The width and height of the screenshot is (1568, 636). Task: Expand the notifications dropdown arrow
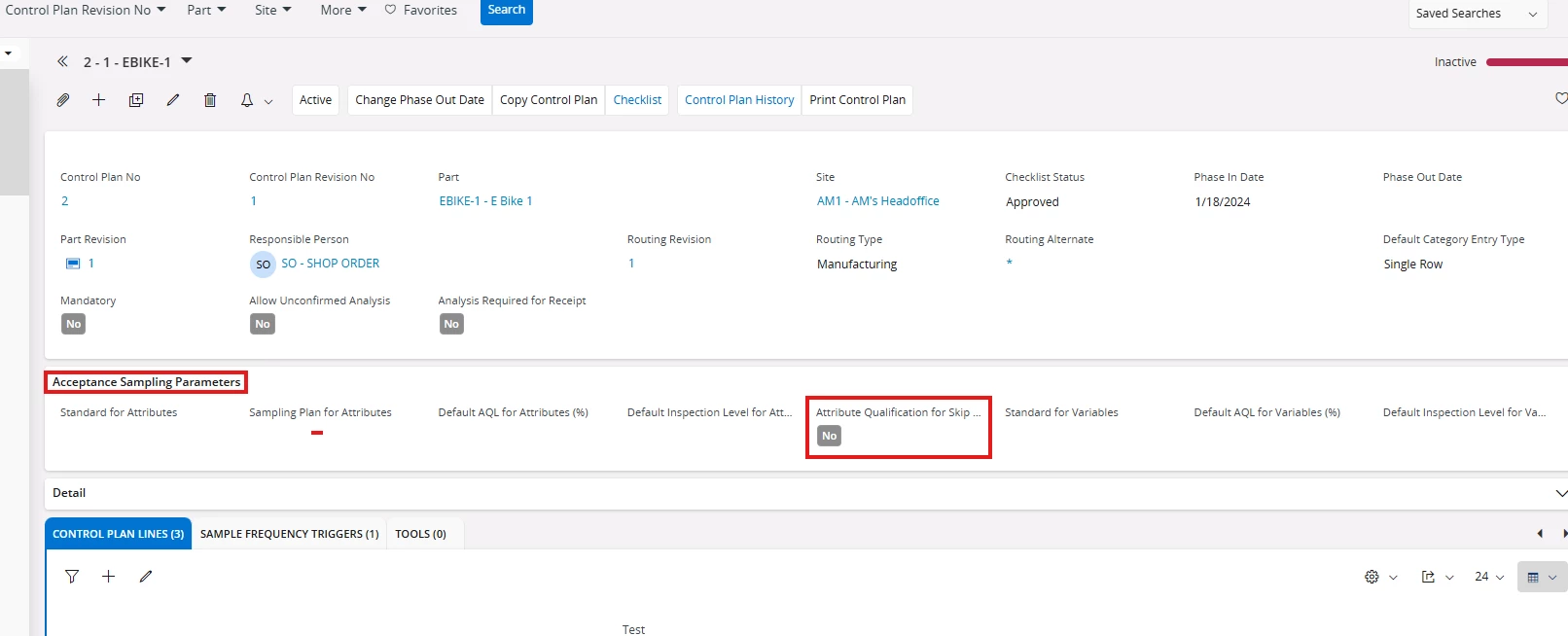[268, 101]
